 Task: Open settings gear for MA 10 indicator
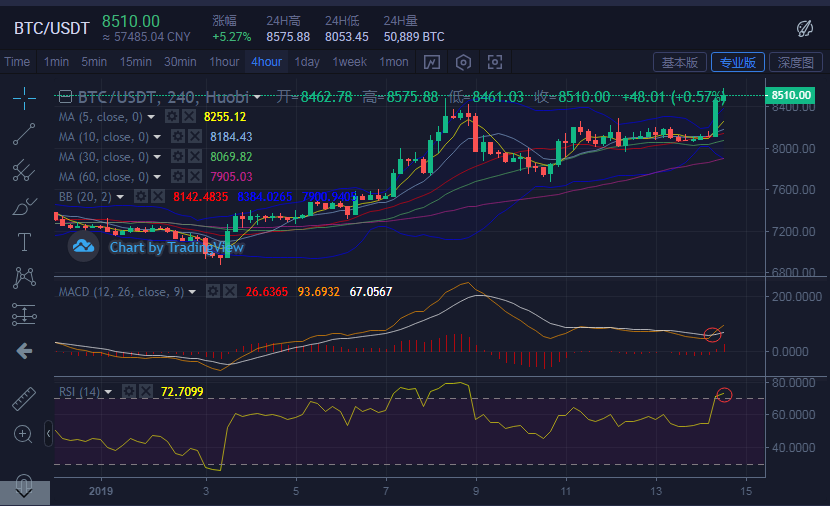[178, 137]
